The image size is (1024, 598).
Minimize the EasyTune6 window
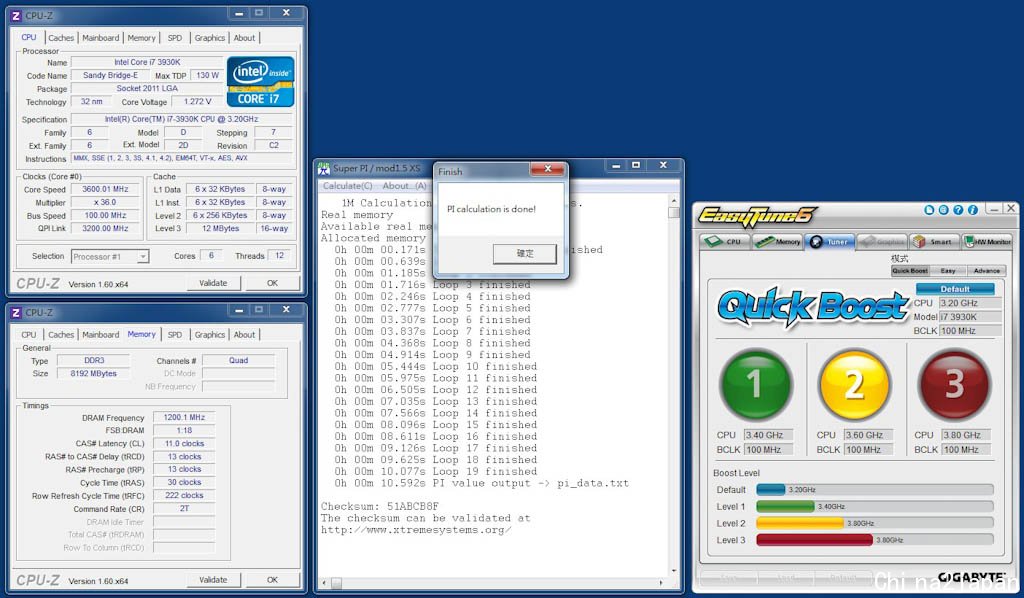(994, 209)
